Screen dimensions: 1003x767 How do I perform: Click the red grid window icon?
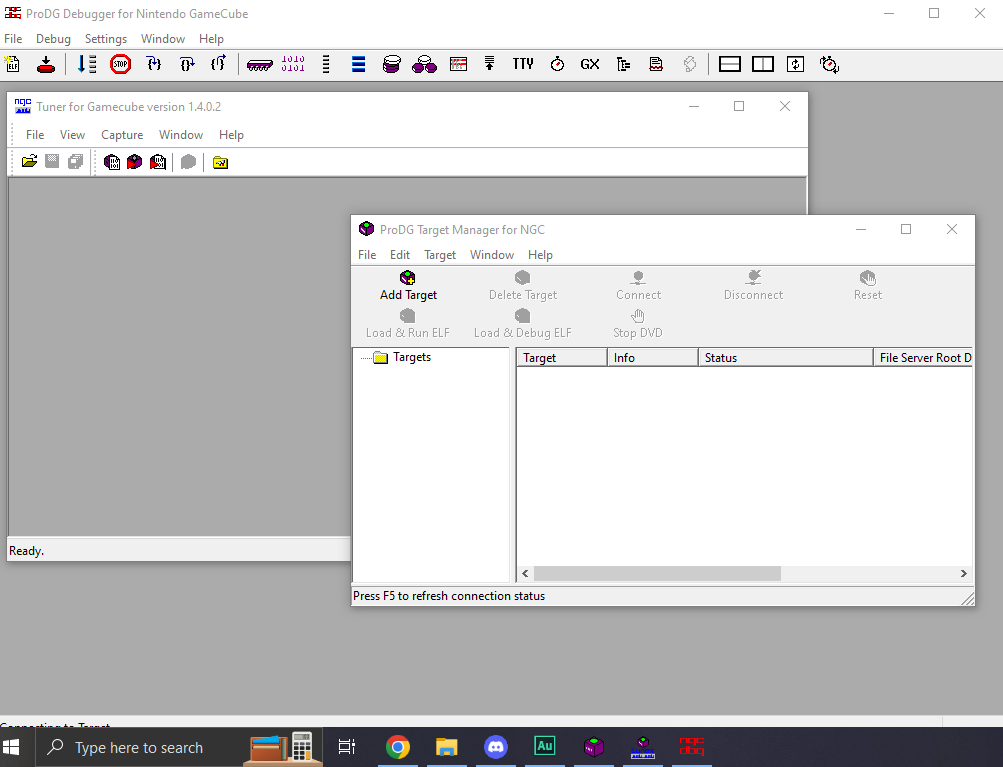(458, 64)
